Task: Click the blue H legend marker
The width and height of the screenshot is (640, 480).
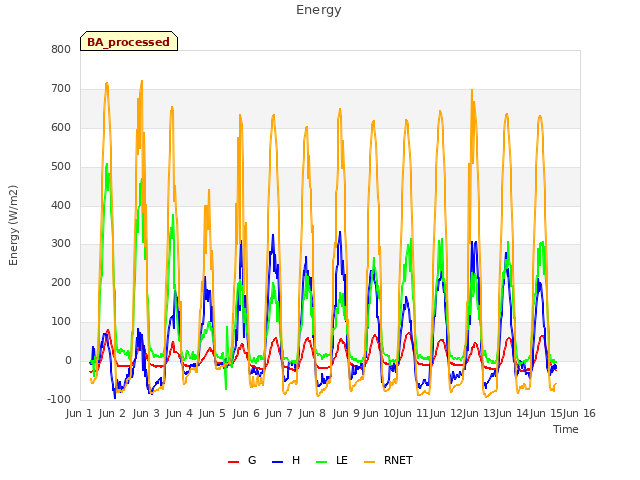Action: coord(277,462)
